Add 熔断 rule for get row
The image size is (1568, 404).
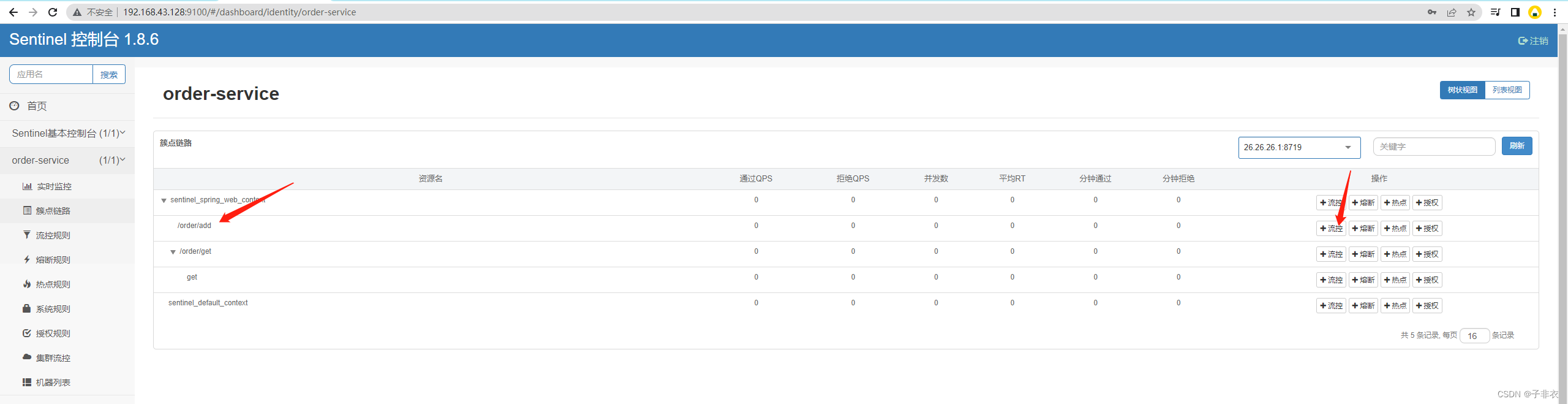coord(1363,280)
